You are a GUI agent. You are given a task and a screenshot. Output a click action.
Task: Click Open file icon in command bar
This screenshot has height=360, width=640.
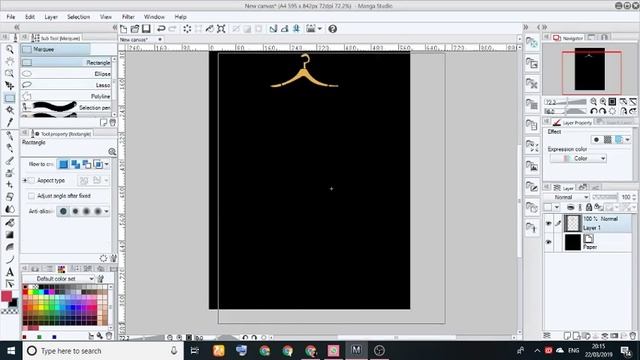click(135, 29)
